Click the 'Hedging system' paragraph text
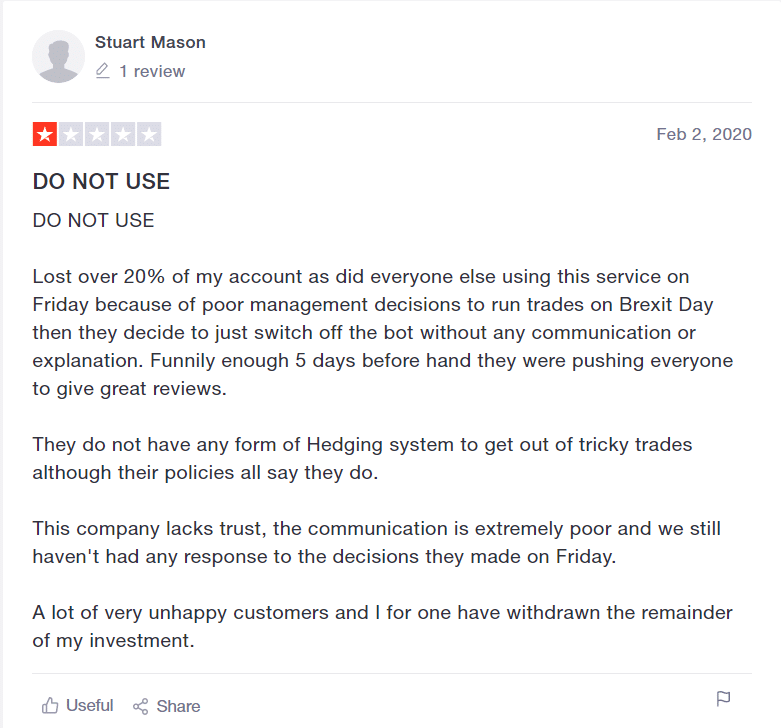Viewport: 781px width, 728px height. (x=362, y=459)
